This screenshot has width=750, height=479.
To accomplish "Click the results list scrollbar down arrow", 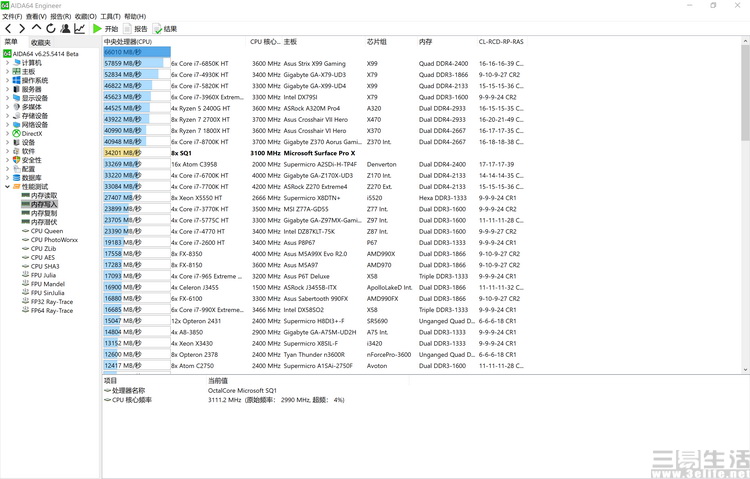I will point(745,369).
